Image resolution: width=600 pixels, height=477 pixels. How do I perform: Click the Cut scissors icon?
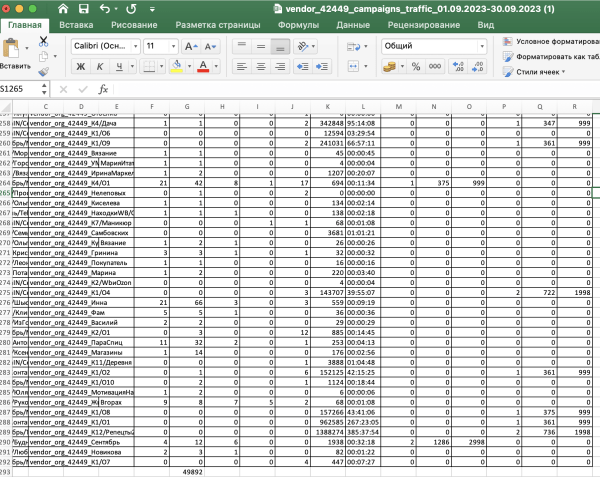click(x=44, y=42)
